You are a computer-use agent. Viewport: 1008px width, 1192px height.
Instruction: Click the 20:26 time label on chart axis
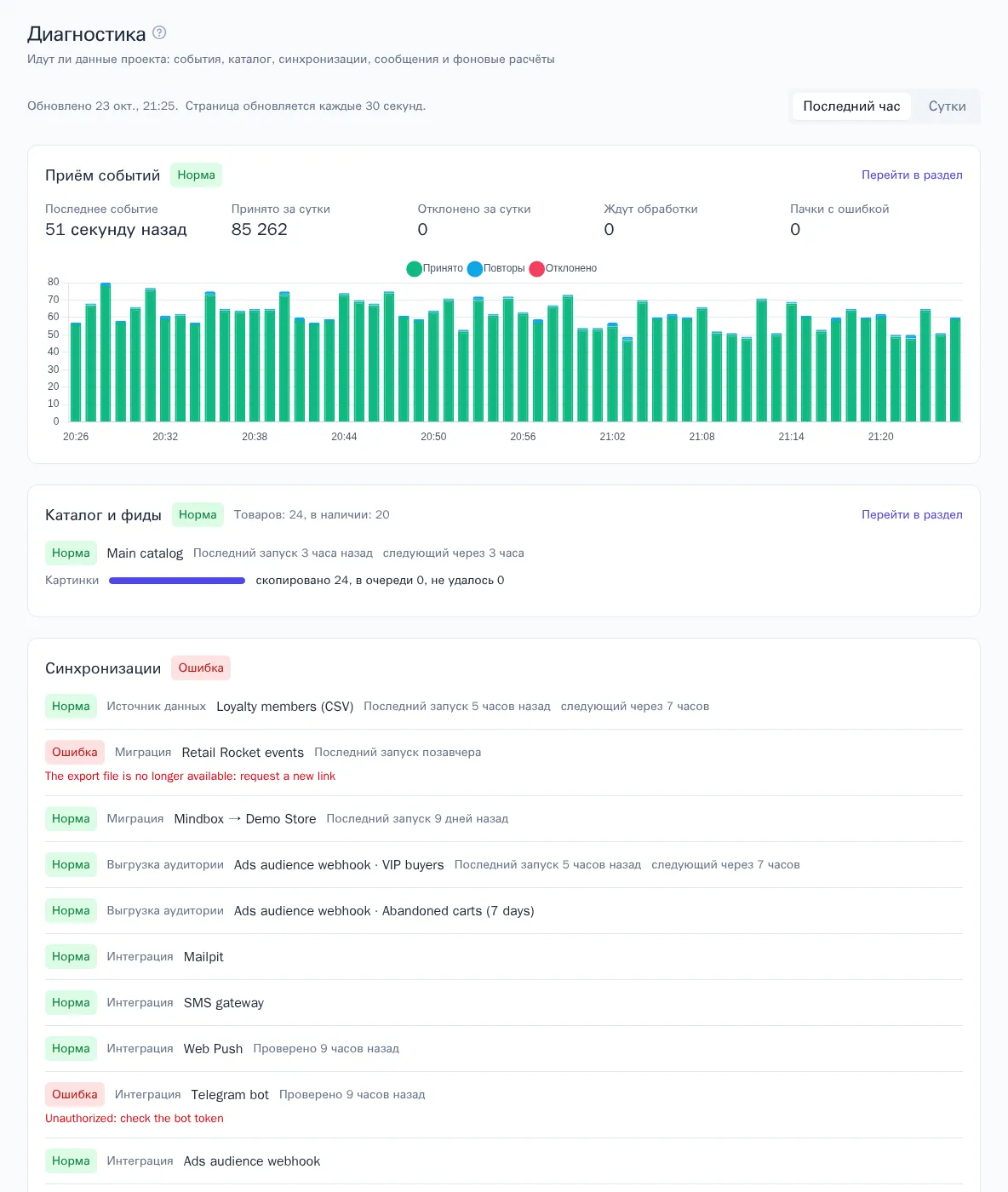click(76, 437)
